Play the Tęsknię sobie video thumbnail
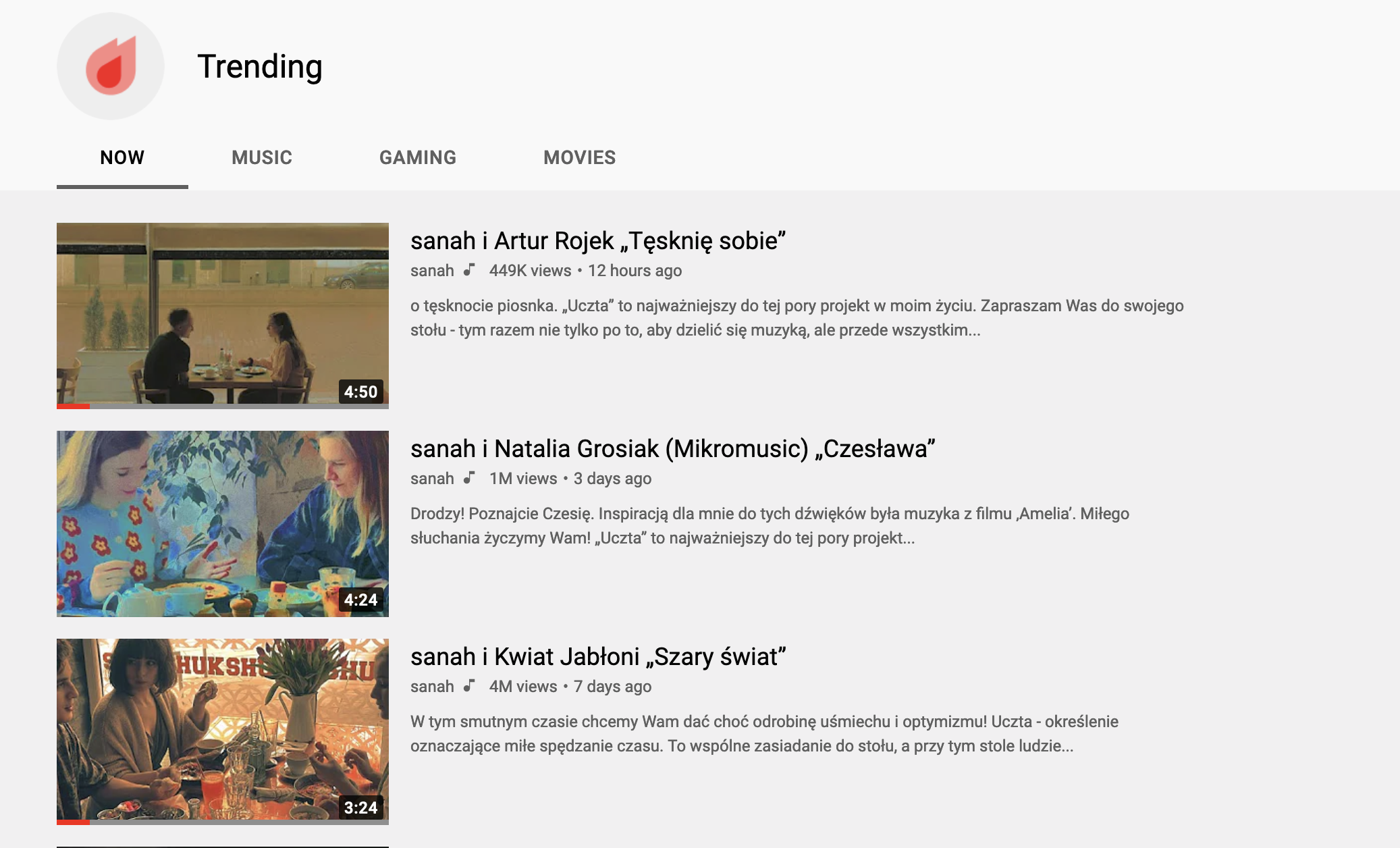 click(223, 315)
